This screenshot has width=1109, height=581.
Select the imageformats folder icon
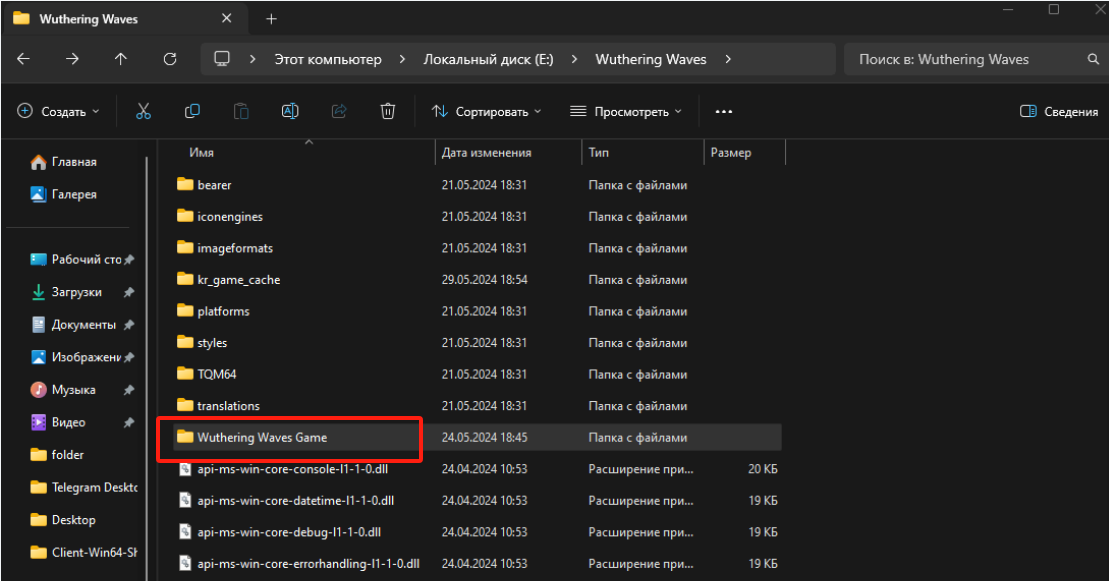(x=185, y=248)
